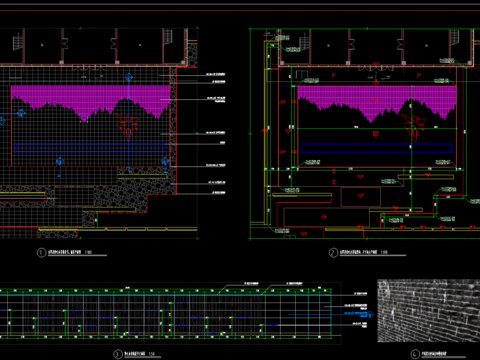Pick the cyan marker symbol atop left plan
Viewport: 480px width, 360px height.
point(129,78)
